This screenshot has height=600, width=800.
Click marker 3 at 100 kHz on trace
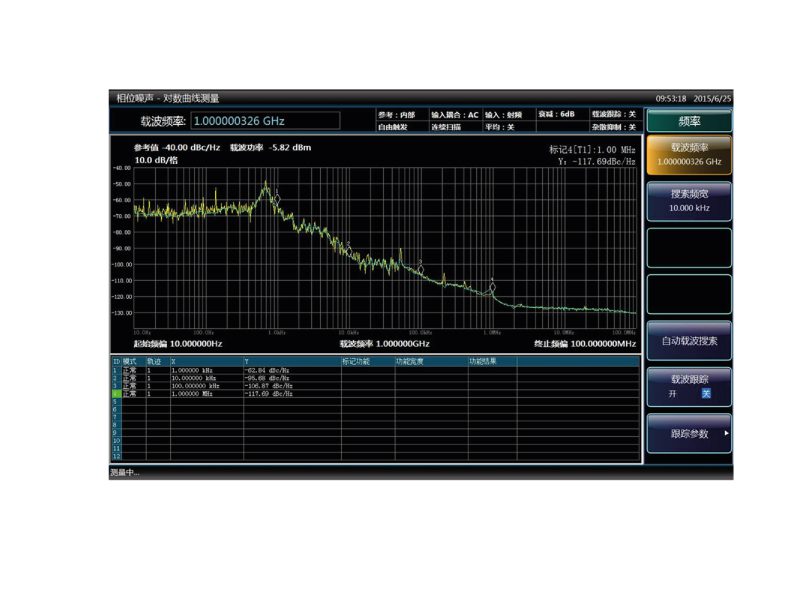point(421,268)
